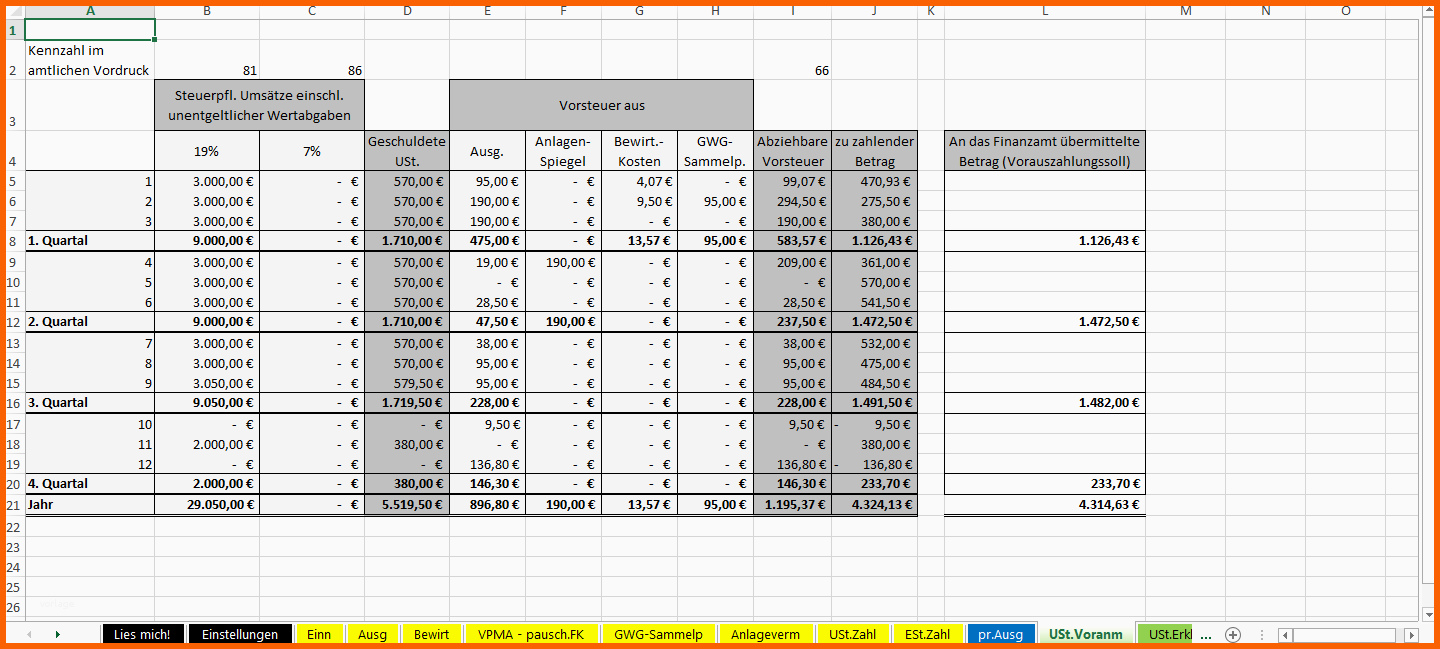Viewport: 1440px width, 649px height.
Task: Select column header D
Action: point(407,11)
